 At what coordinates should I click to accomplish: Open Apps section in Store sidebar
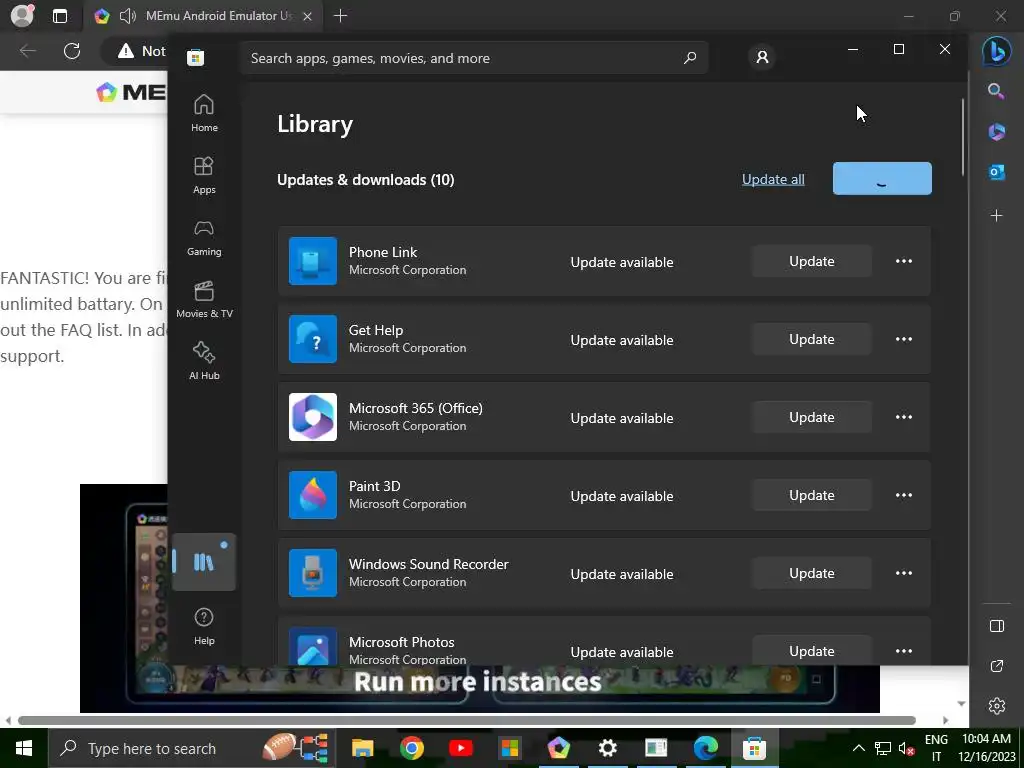pyautogui.click(x=204, y=175)
